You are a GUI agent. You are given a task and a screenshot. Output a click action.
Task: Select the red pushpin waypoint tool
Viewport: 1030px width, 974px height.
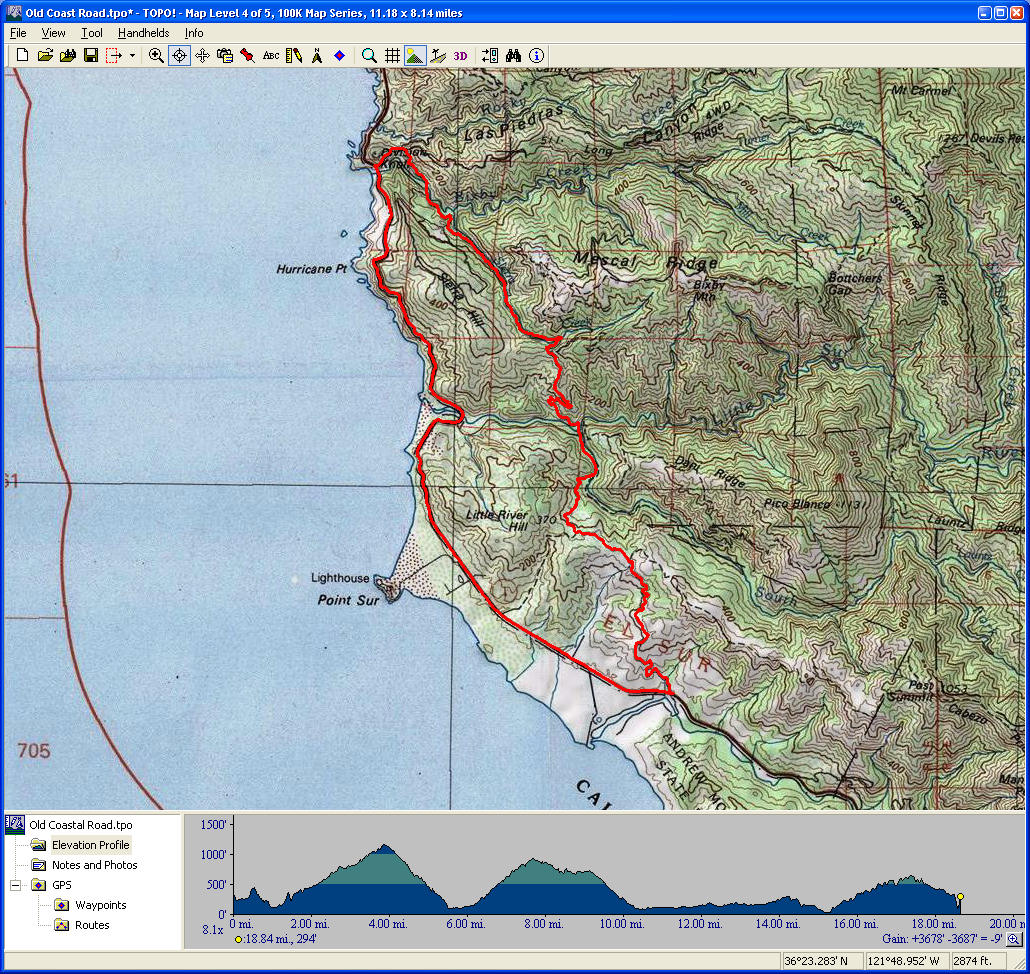click(247, 56)
